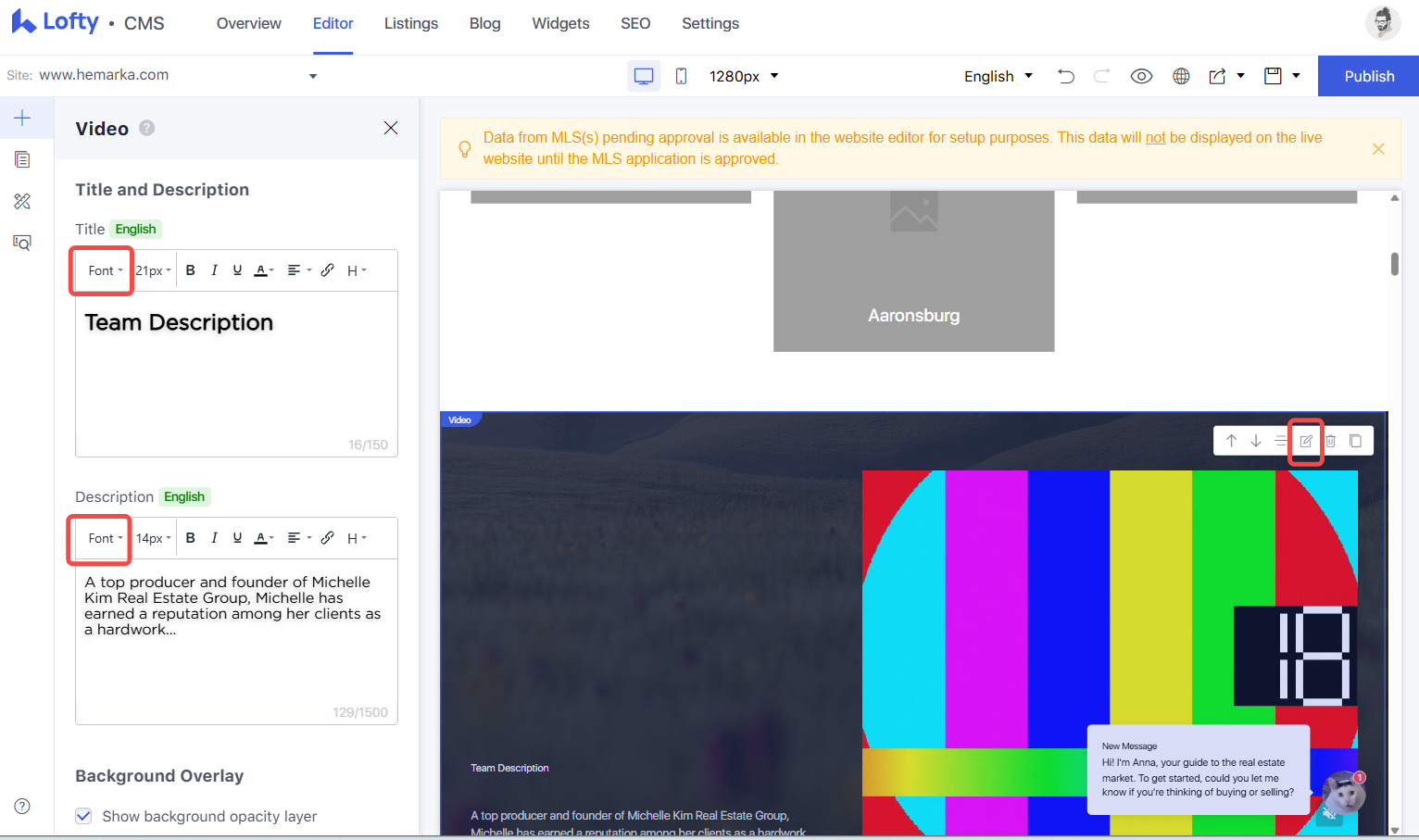
Task: Open Description heading H dropdown
Action: [x=357, y=538]
